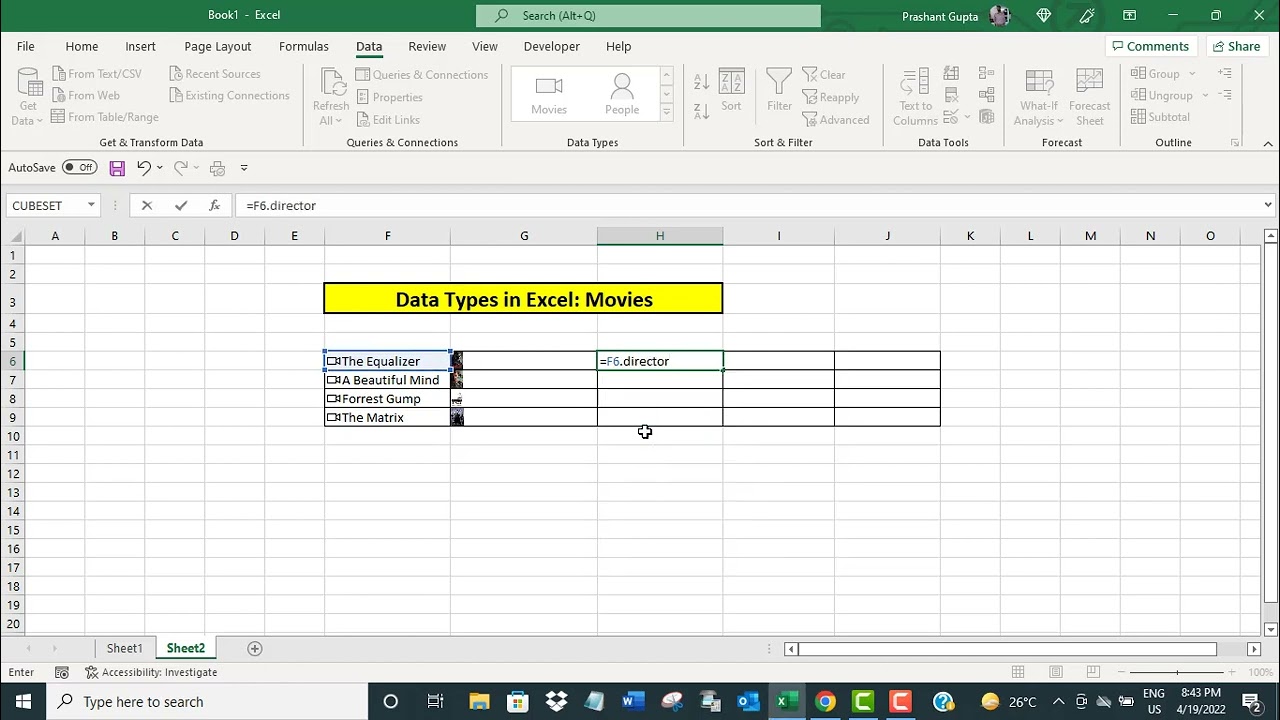
Task: Confirm the formula with the checkmark icon
Action: point(181,205)
